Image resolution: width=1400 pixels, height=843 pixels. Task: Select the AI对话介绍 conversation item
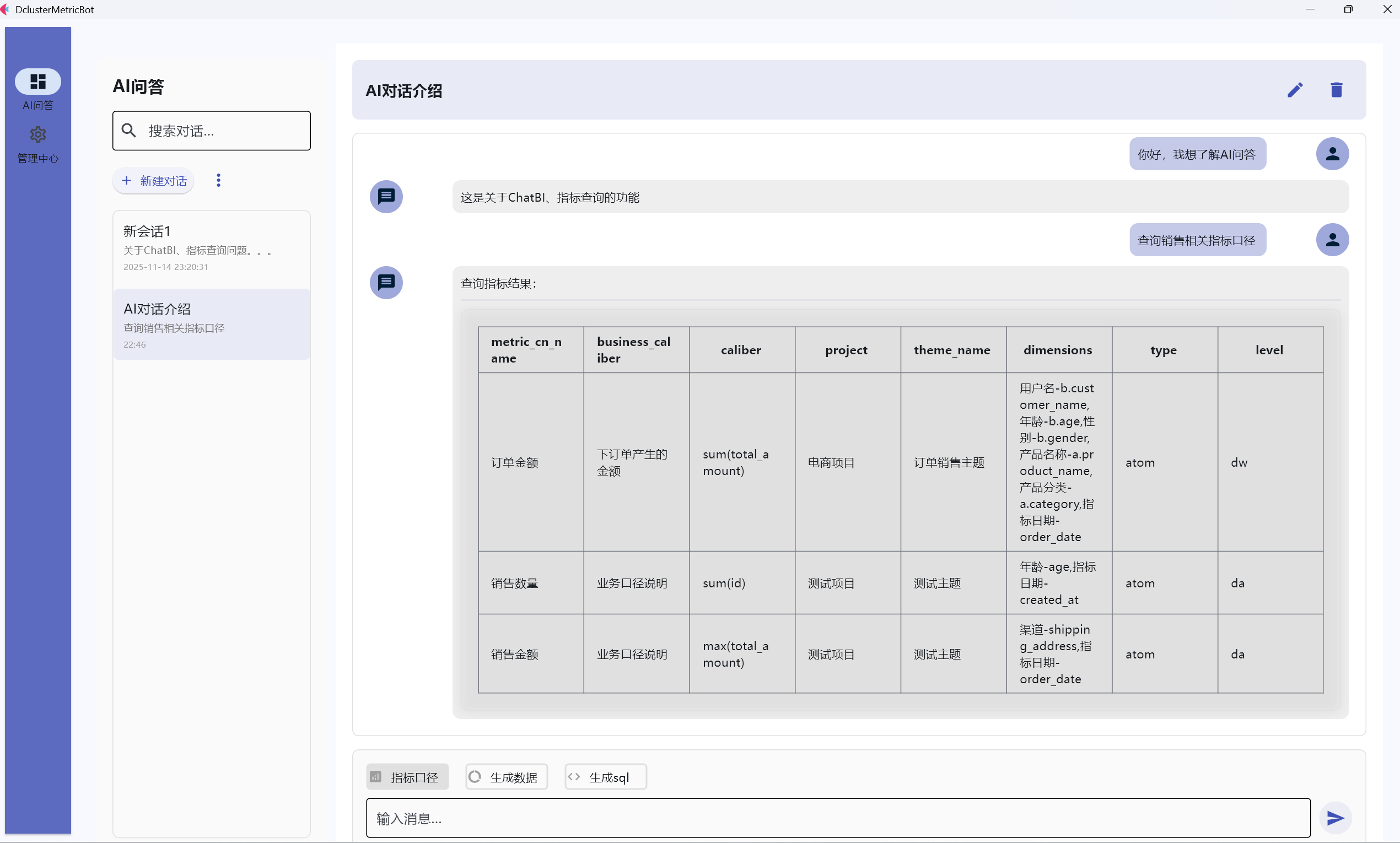coord(211,325)
